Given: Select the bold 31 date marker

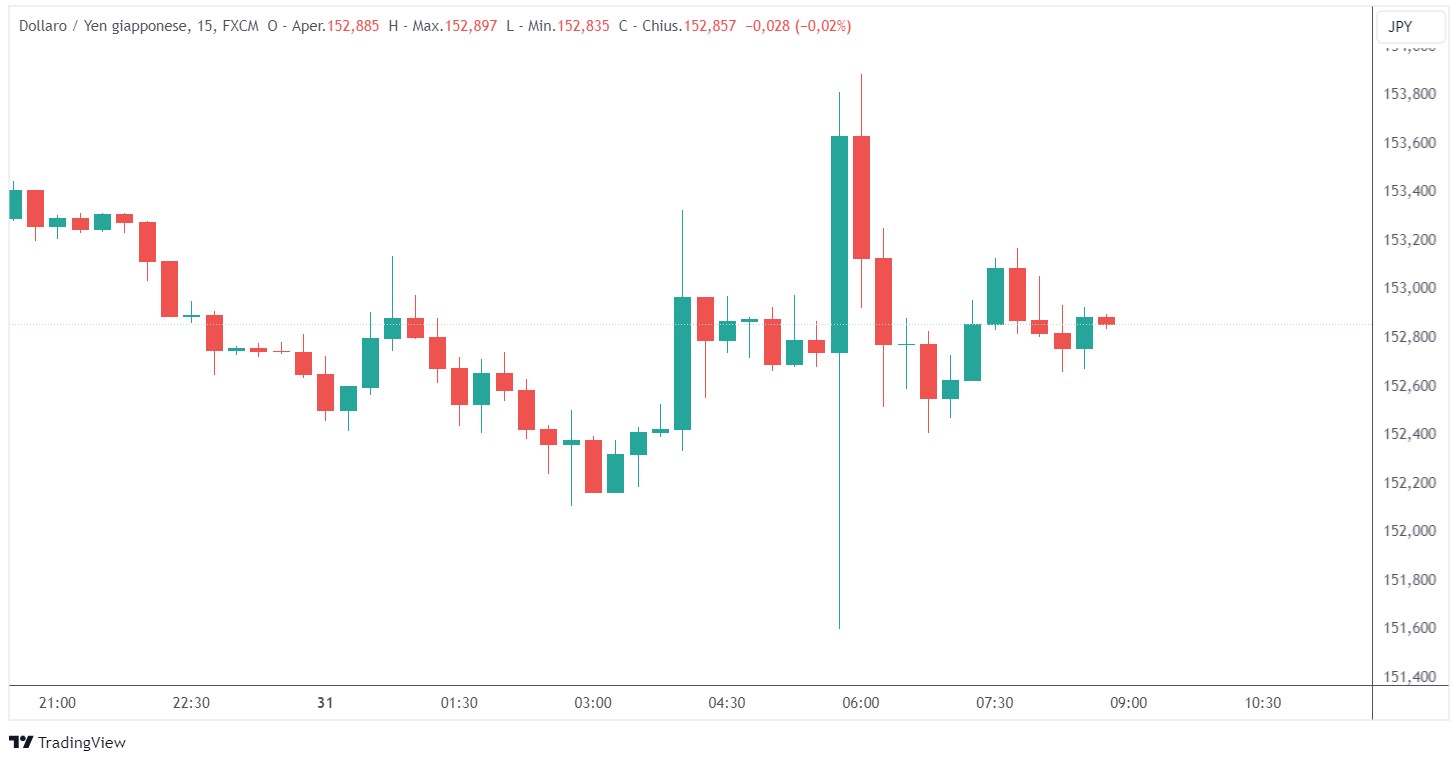Looking at the screenshot, I should pos(324,703).
